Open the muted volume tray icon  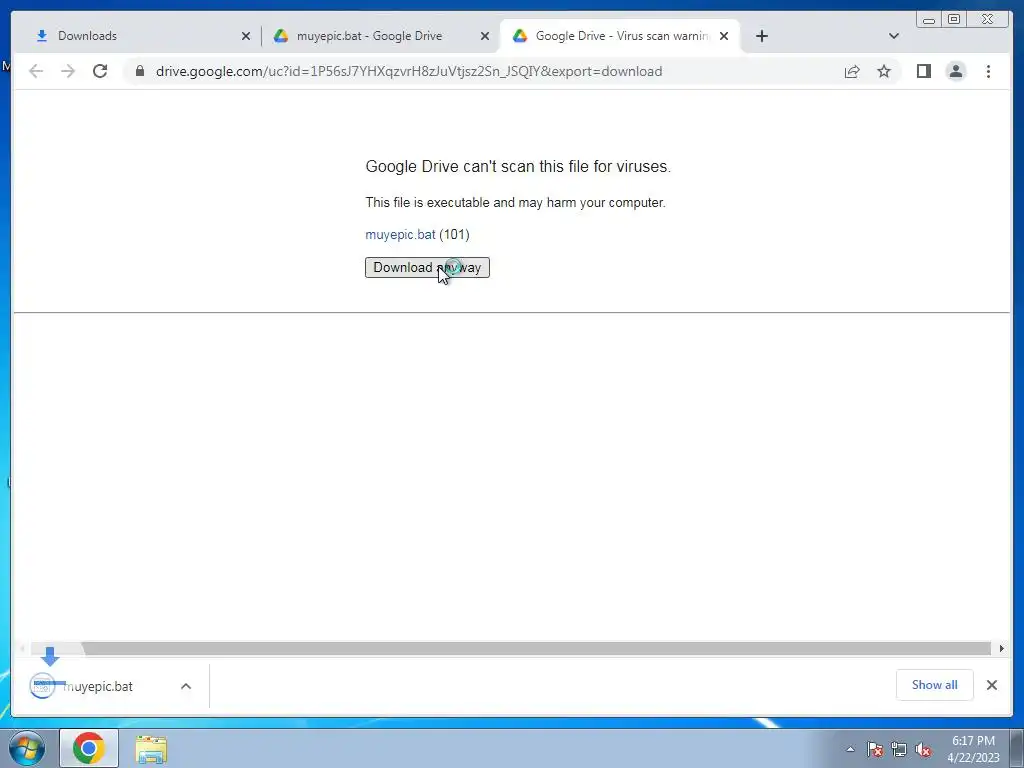pos(923,749)
